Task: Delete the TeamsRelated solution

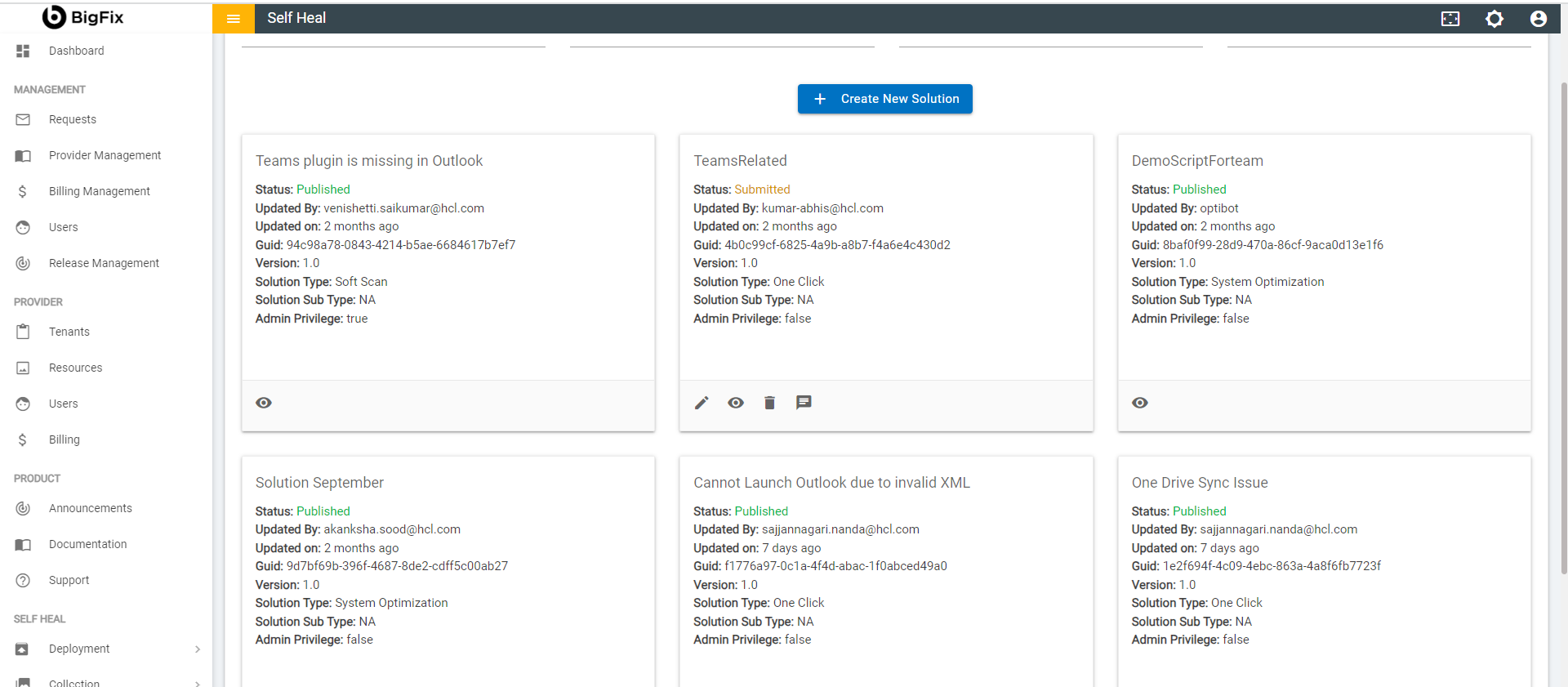Action: [769, 403]
